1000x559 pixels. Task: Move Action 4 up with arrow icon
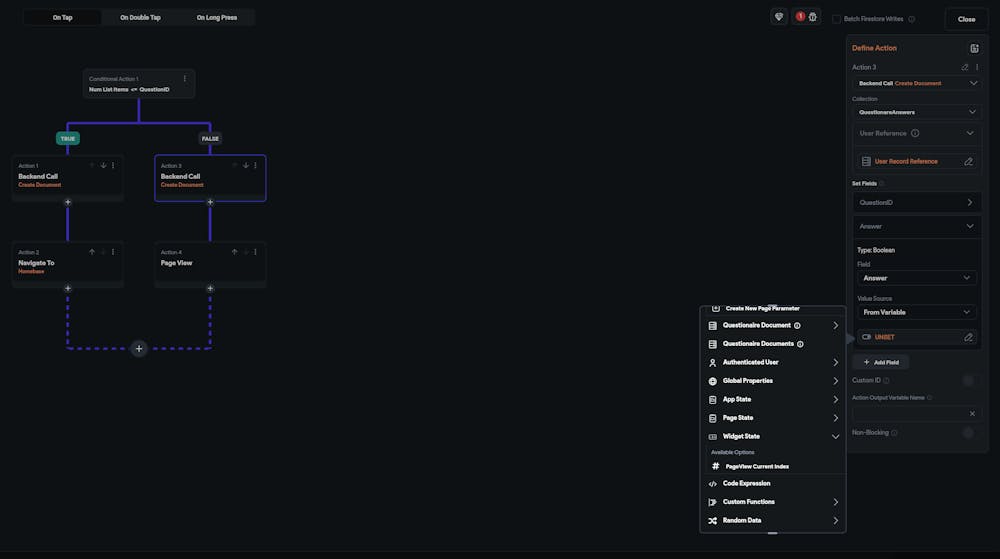pyautogui.click(x=234, y=252)
